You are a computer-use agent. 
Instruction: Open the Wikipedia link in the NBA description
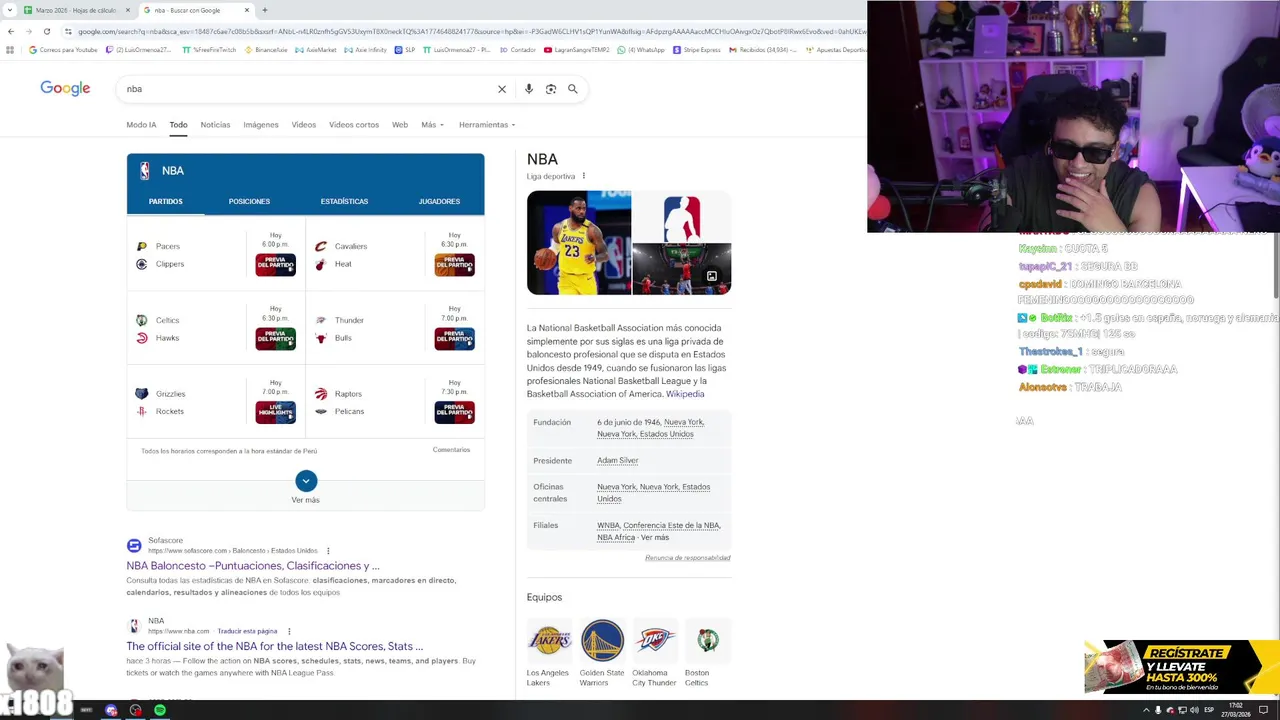click(685, 394)
